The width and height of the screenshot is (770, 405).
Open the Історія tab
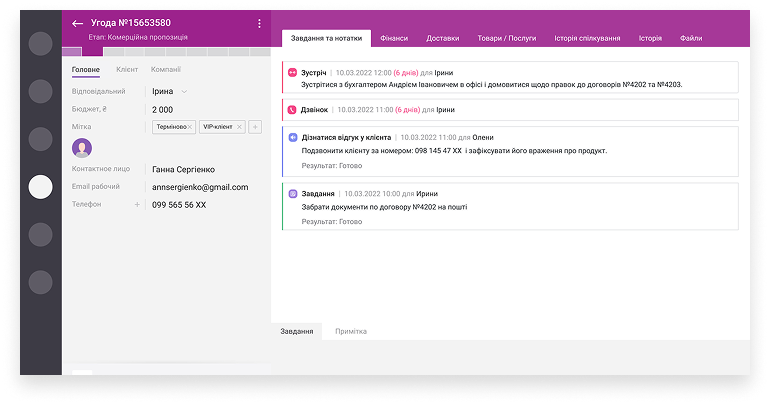pos(650,38)
